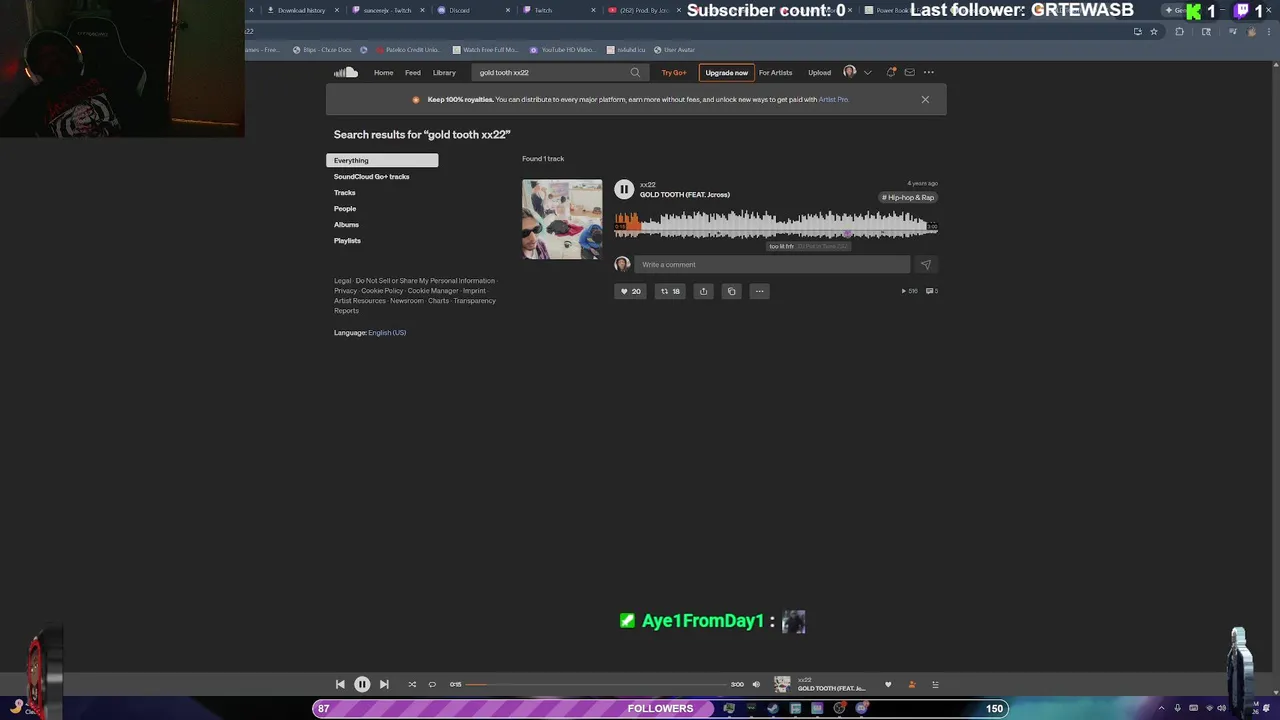Like the track with the heart button
The image size is (1280, 720).
(x=630, y=291)
